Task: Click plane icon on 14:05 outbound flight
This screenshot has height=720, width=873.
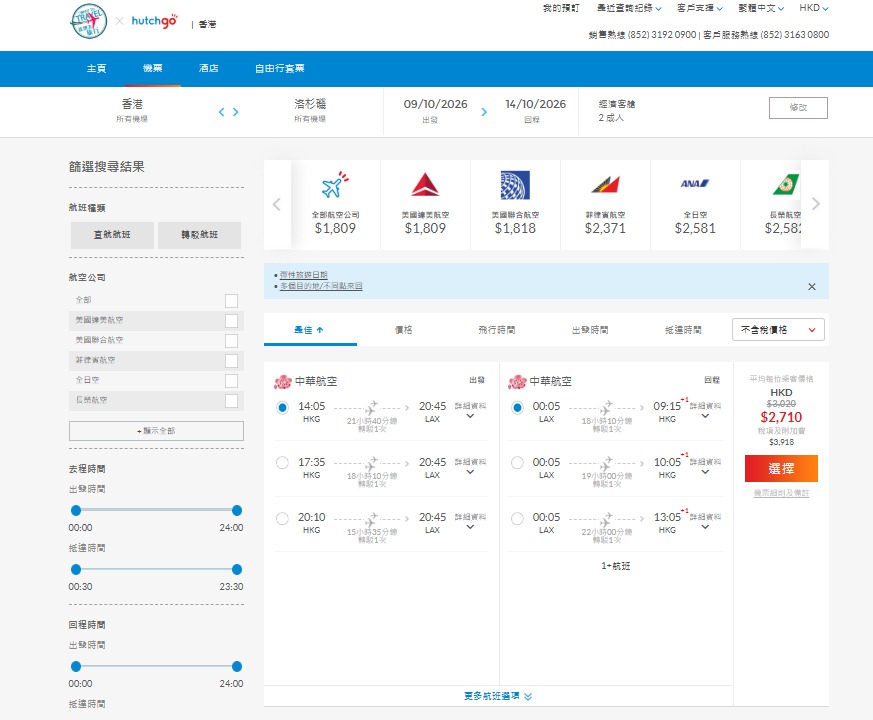Action: [x=371, y=408]
